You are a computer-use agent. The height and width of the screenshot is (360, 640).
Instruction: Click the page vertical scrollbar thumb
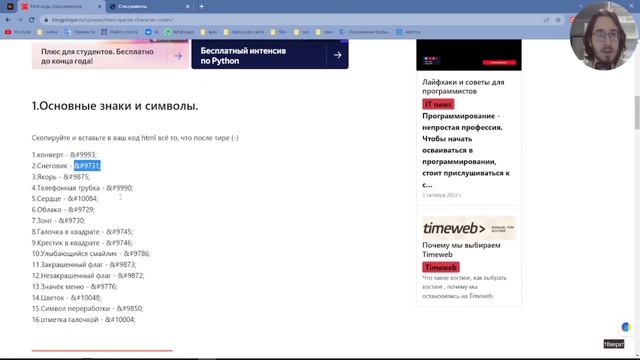coord(637,113)
